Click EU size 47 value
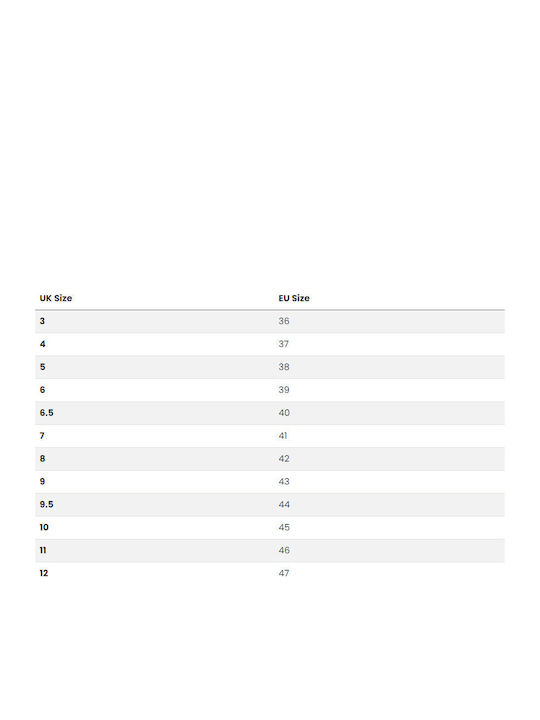Screen dimensions: 540x720 pos(284,573)
